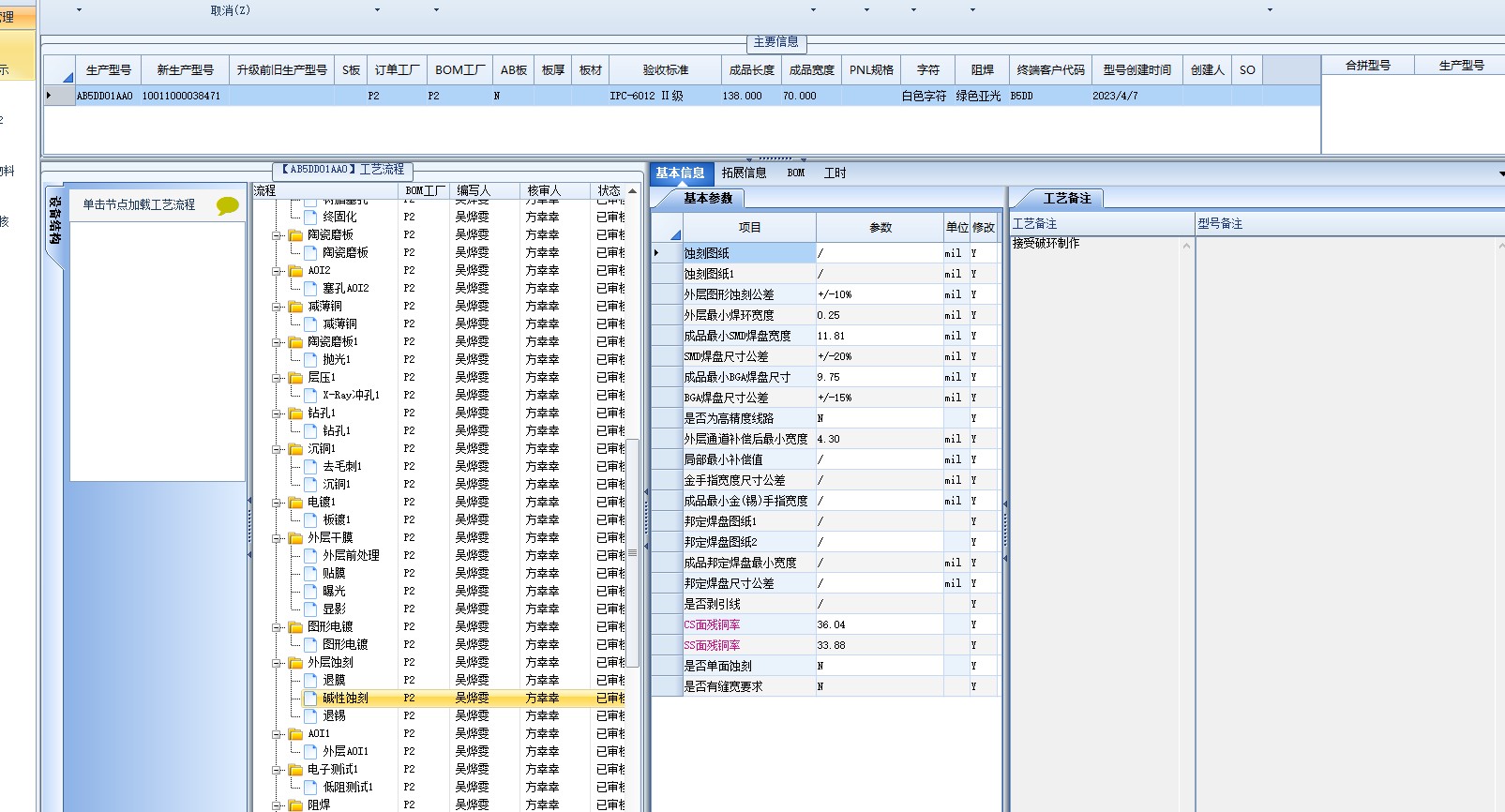Click folder icon beside 沉铜1 group
Viewport: 1505px width, 812px height.
[296, 449]
